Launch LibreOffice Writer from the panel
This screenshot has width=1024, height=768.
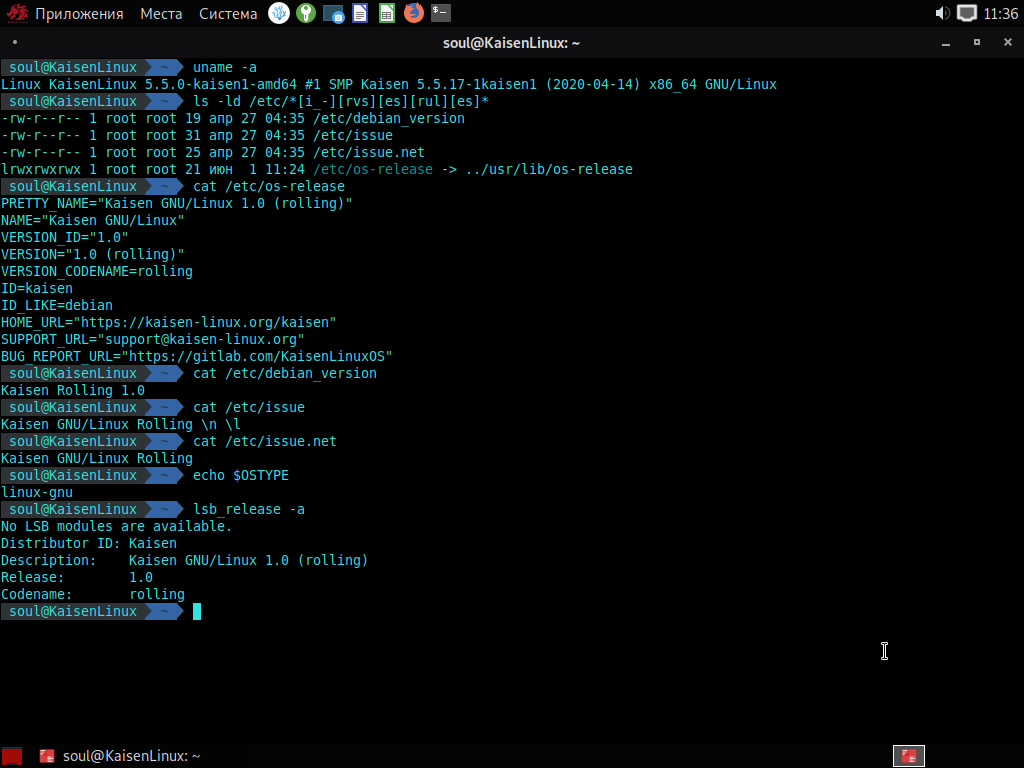tap(360, 13)
